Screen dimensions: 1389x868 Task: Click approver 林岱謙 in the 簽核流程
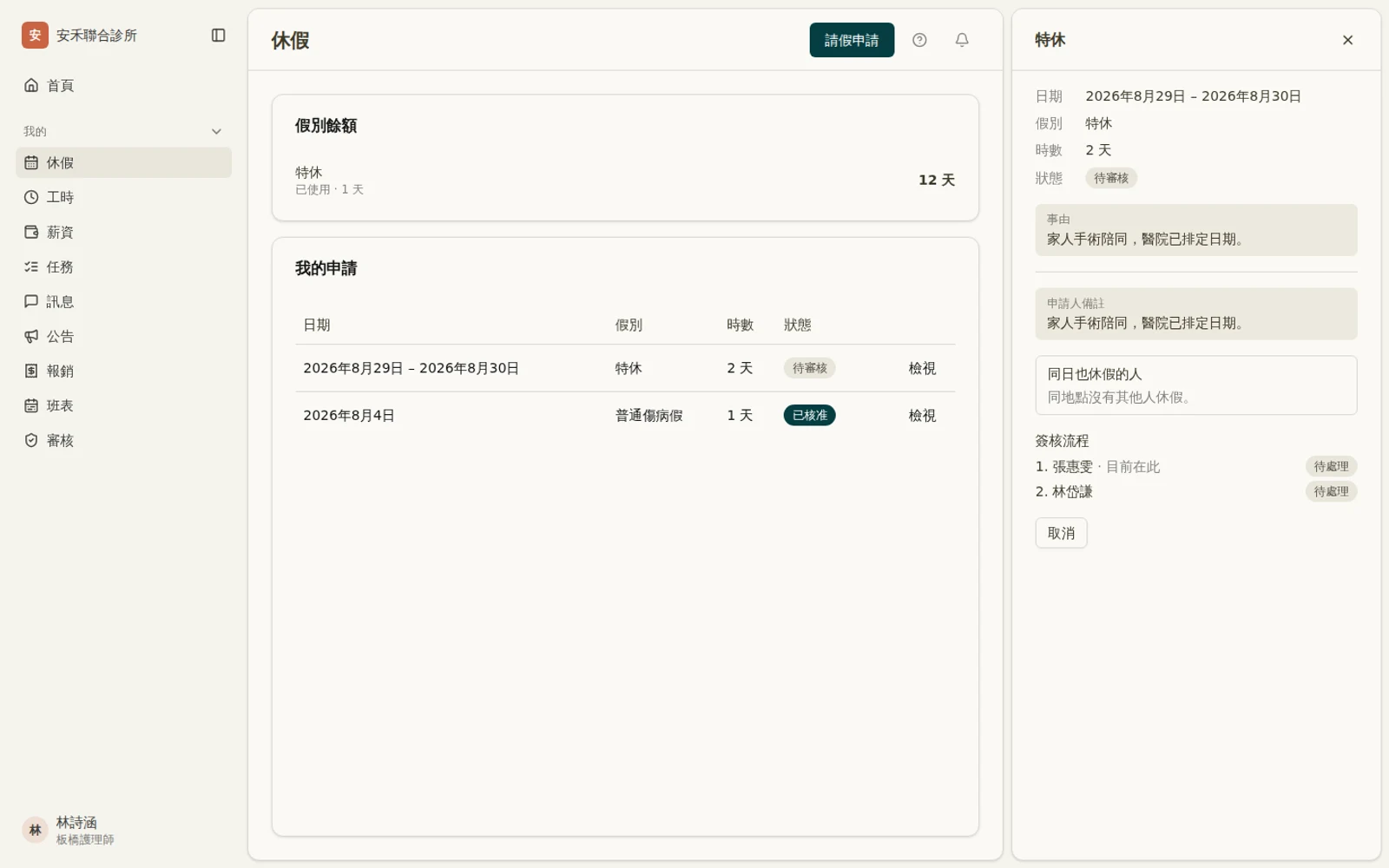tap(1072, 492)
